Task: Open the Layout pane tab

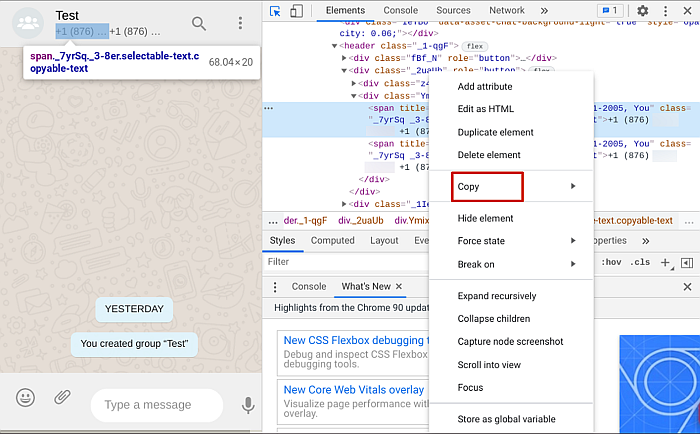Action: (x=384, y=241)
